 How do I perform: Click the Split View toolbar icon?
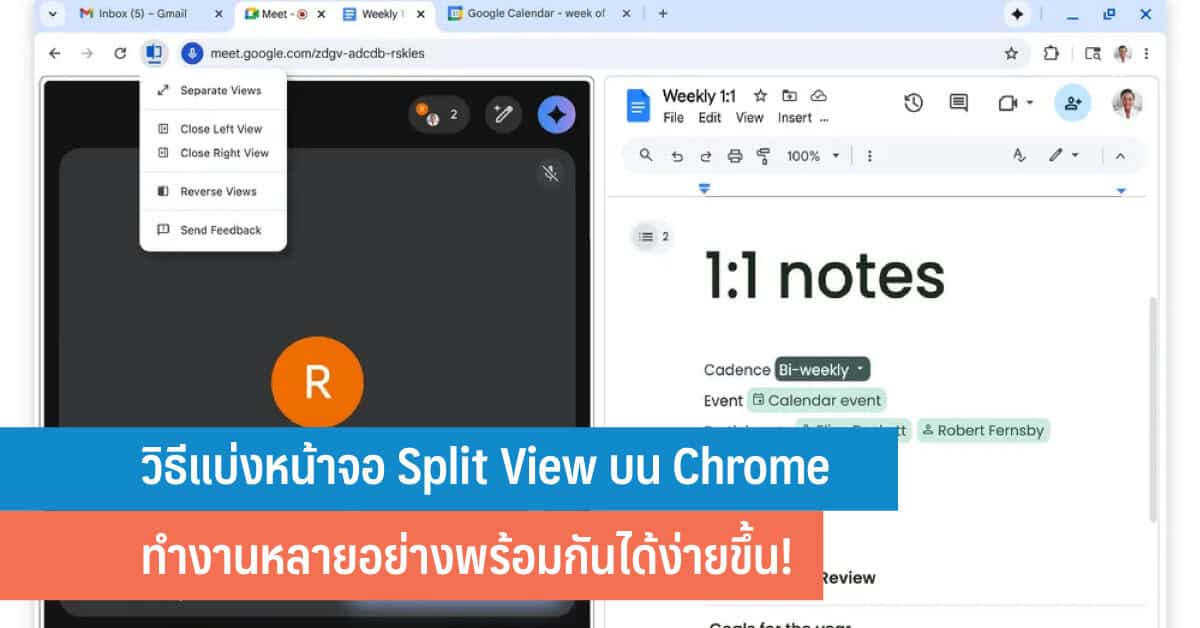pos(153,53)
